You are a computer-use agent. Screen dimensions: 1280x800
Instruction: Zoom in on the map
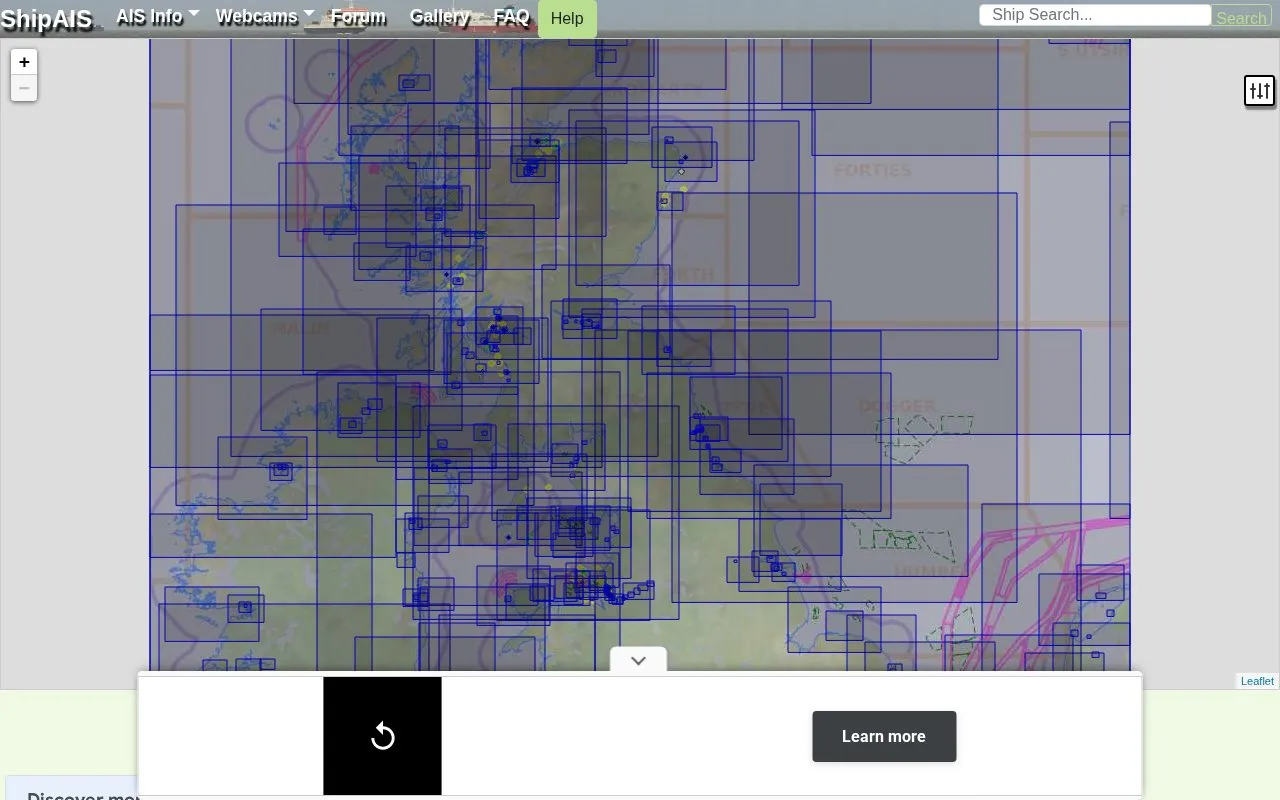point(24,62)
